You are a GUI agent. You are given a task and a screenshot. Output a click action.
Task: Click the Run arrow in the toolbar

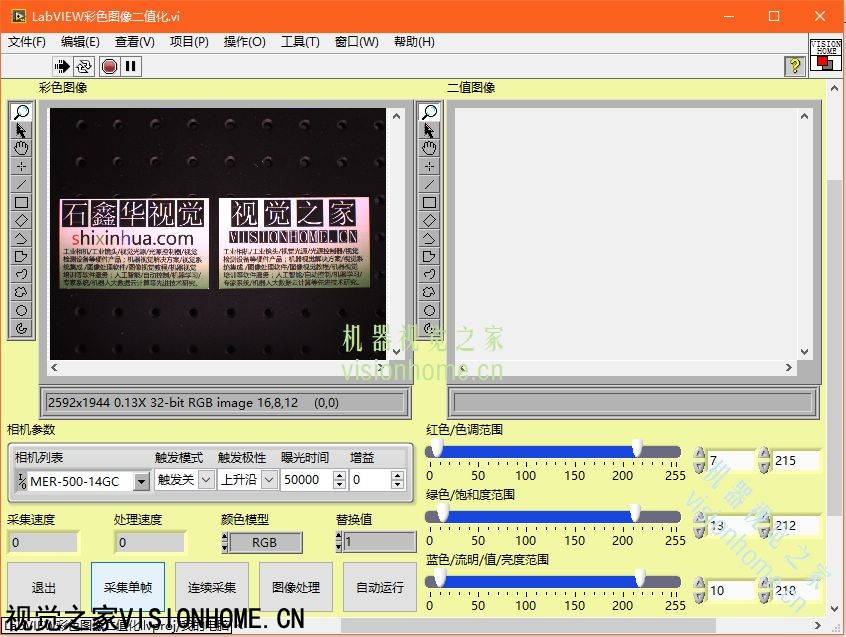pos(62,66)
